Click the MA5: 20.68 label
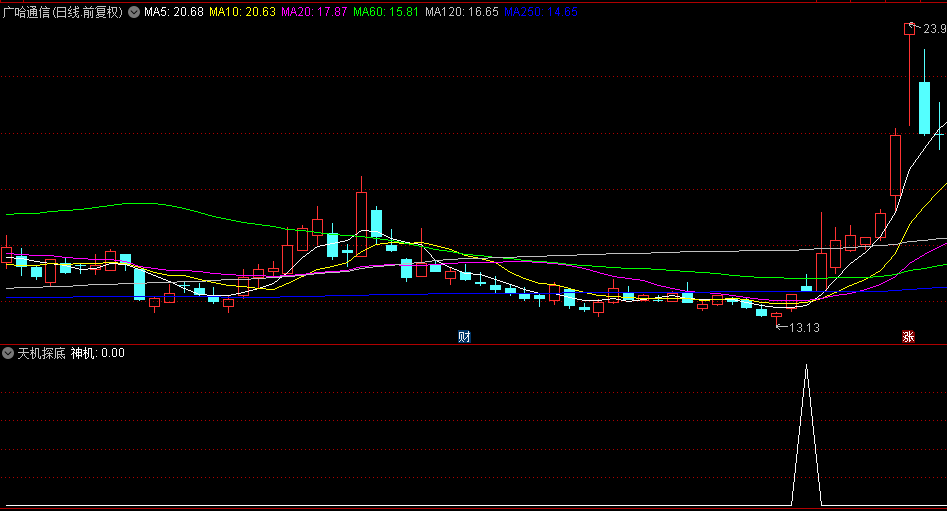 point(174,12)
